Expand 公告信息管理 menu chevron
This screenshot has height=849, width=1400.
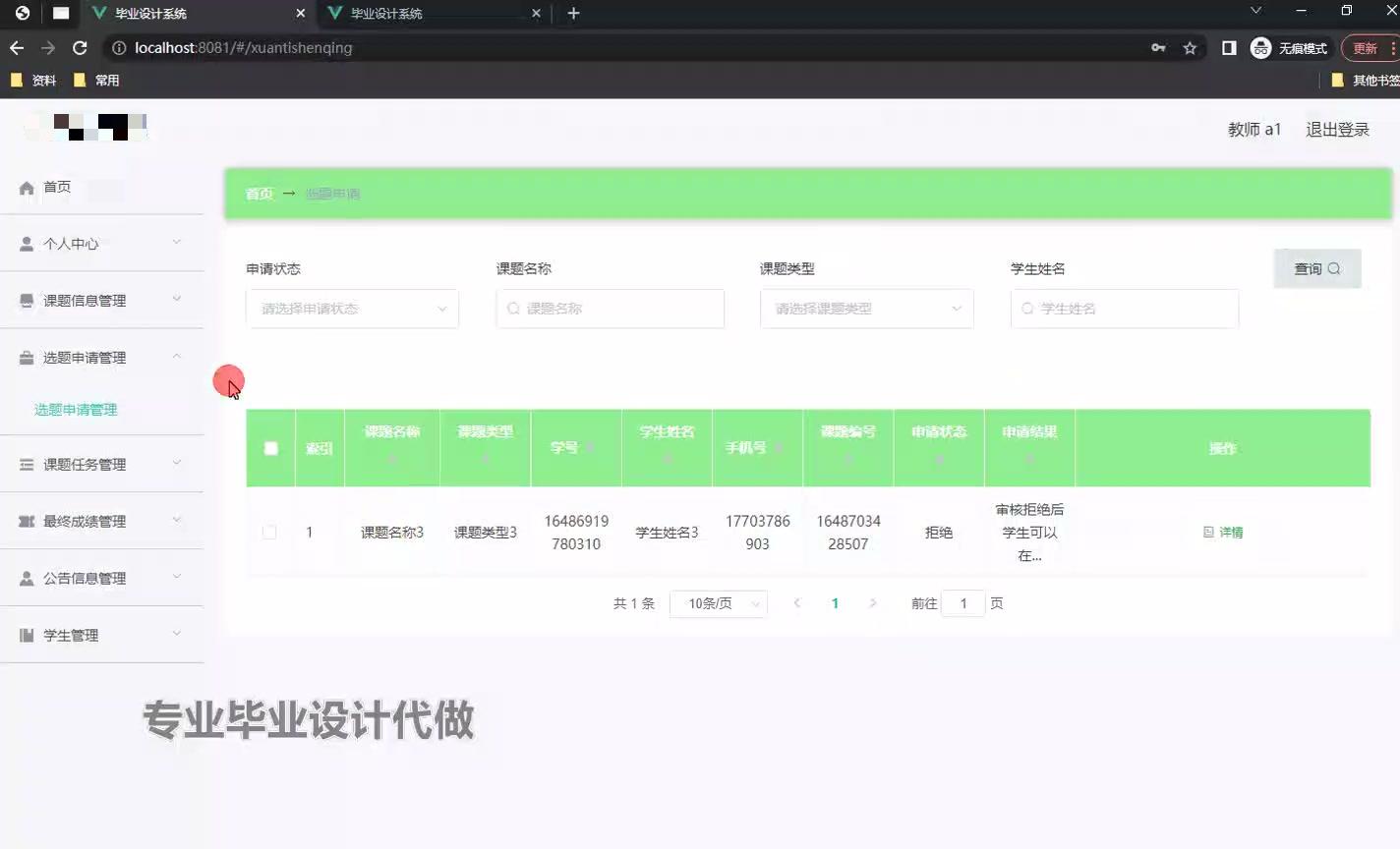(177, 577)
